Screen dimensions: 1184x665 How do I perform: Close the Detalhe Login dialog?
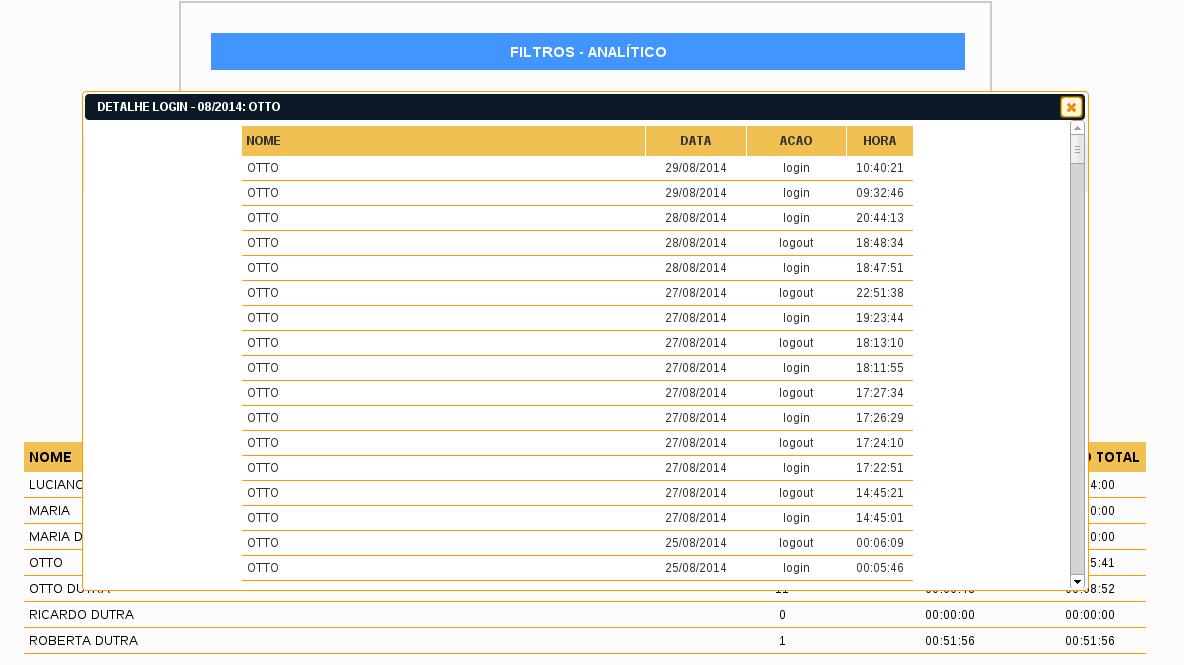(x=1071, y=107)
